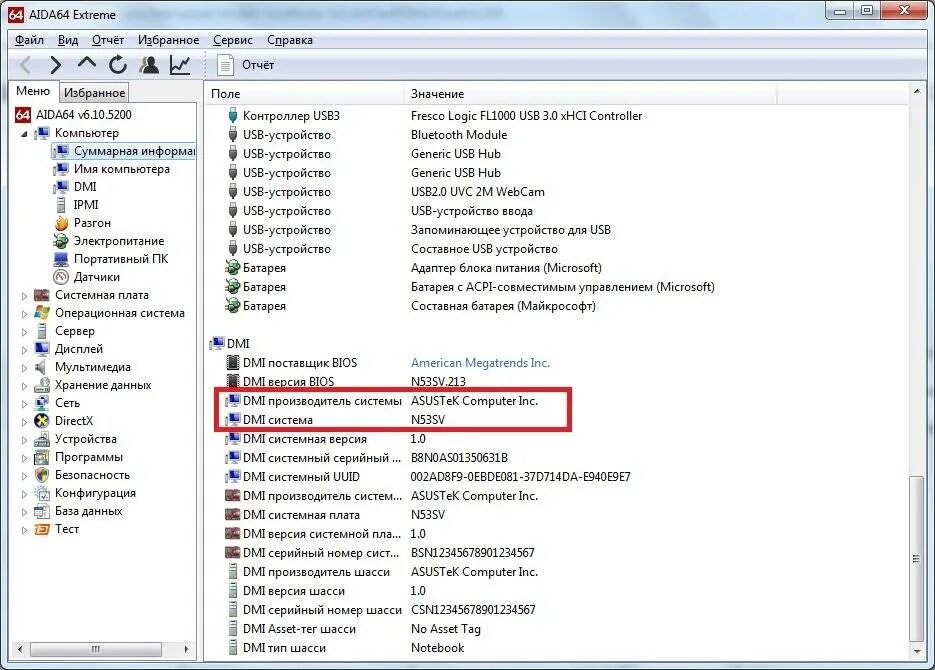This screenshot has width=935, height=670.
Task: Click the Дисплей monitor icon
Action: 42,349
